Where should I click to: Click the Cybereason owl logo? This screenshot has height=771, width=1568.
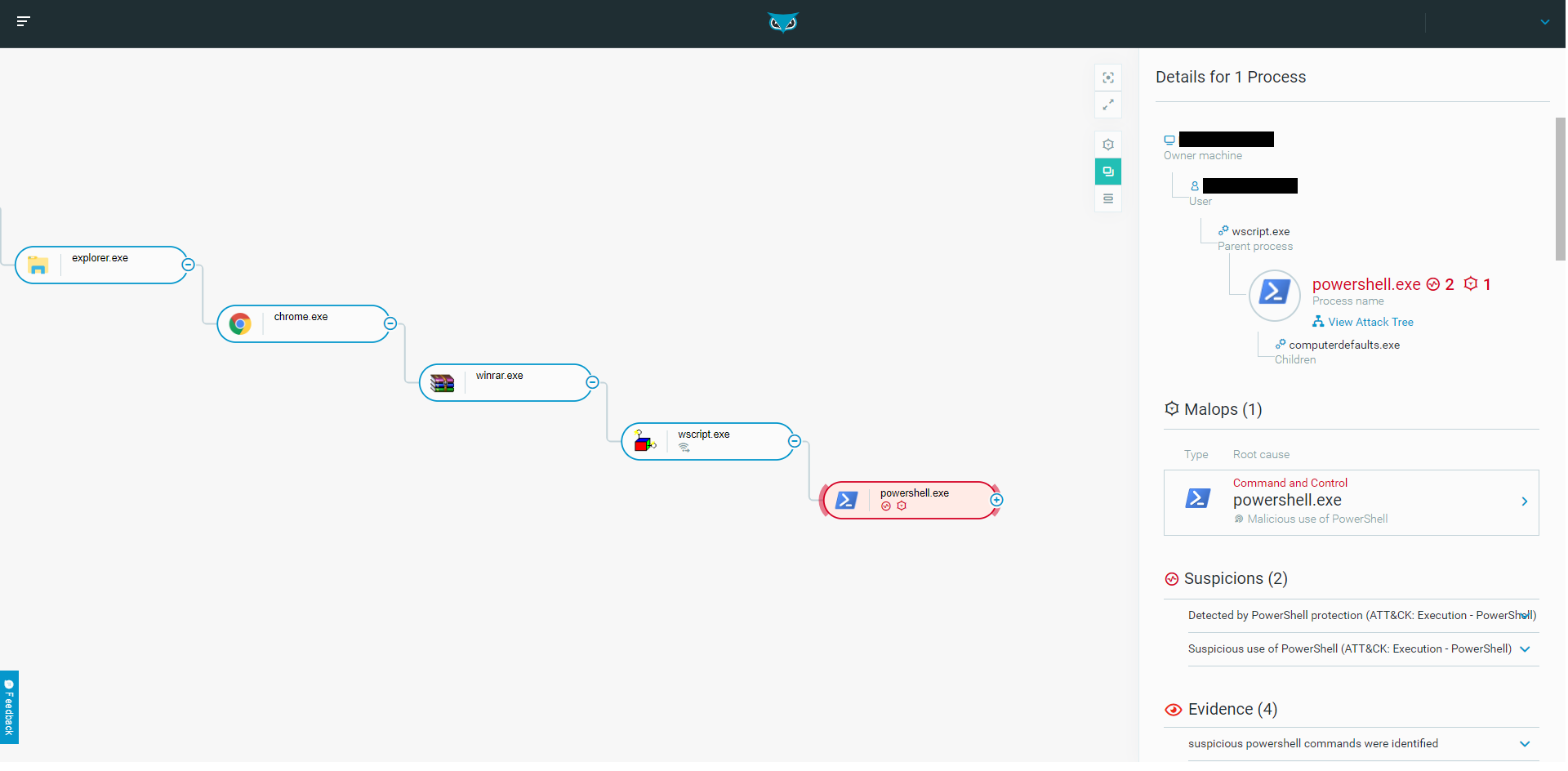pyautogui.click(x=782, y=23)
